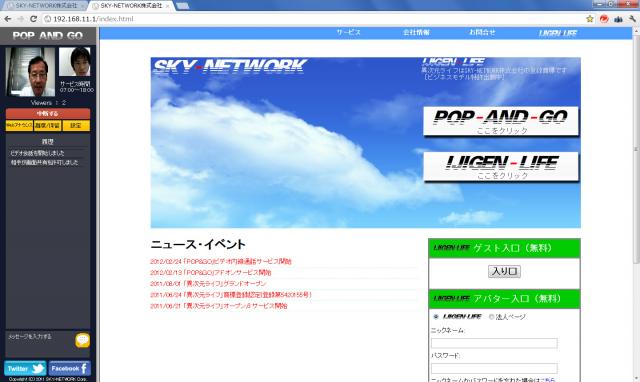Open 会社情報 in the top navigation
Viewport: 640px width, 382px height.
point(416,32)
